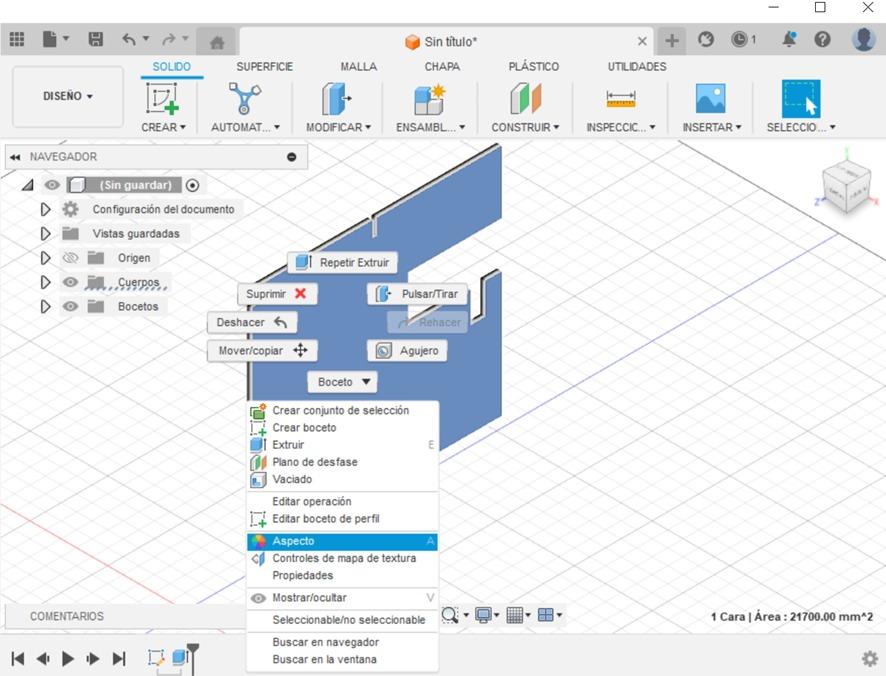The width and height of the screenshot is (886, 676).
Task: Open the CREAR dropdown menu
Action: click(163, 127)
